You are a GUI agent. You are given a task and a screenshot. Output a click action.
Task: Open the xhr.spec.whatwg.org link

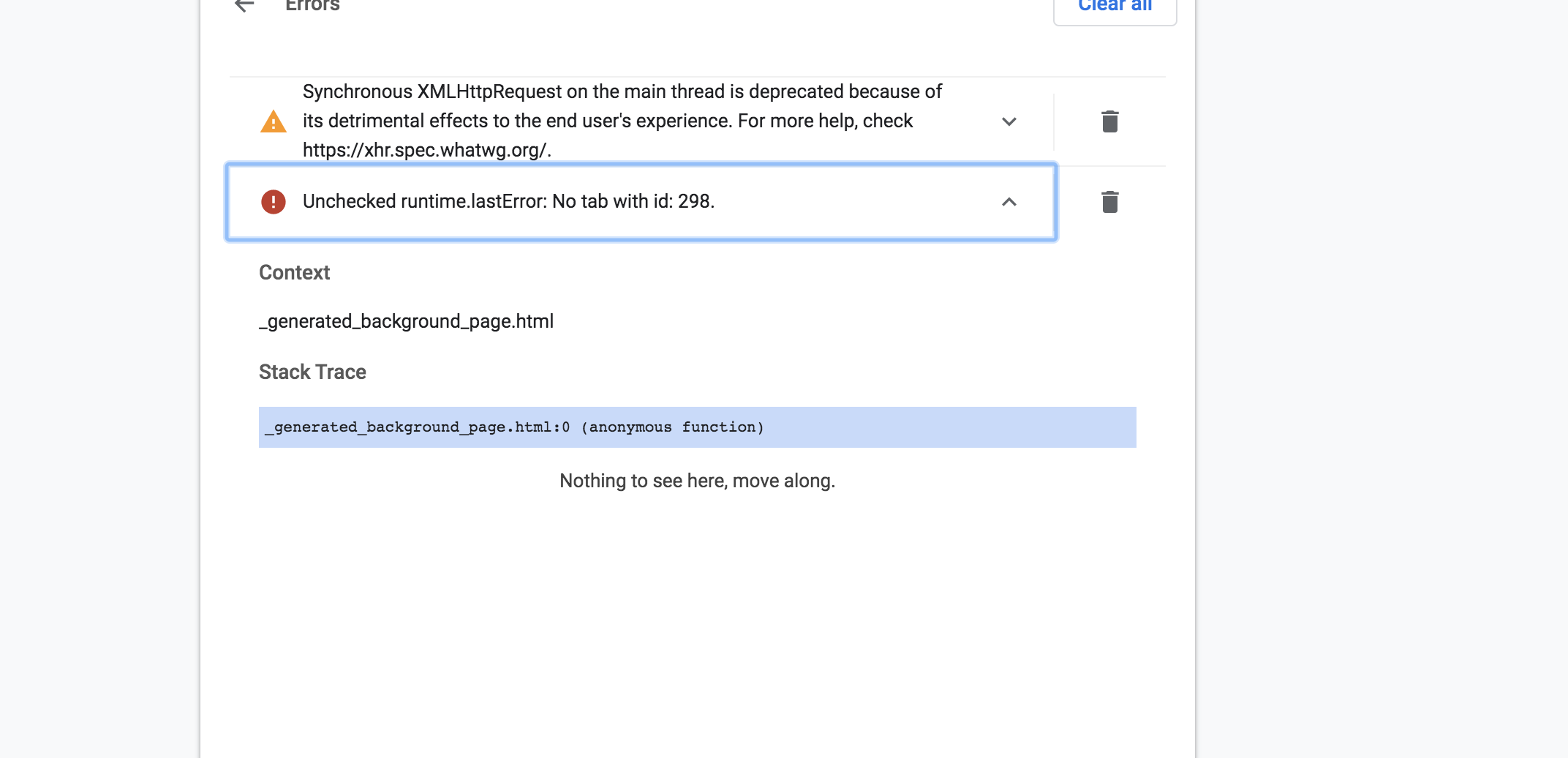coord(425,151)
